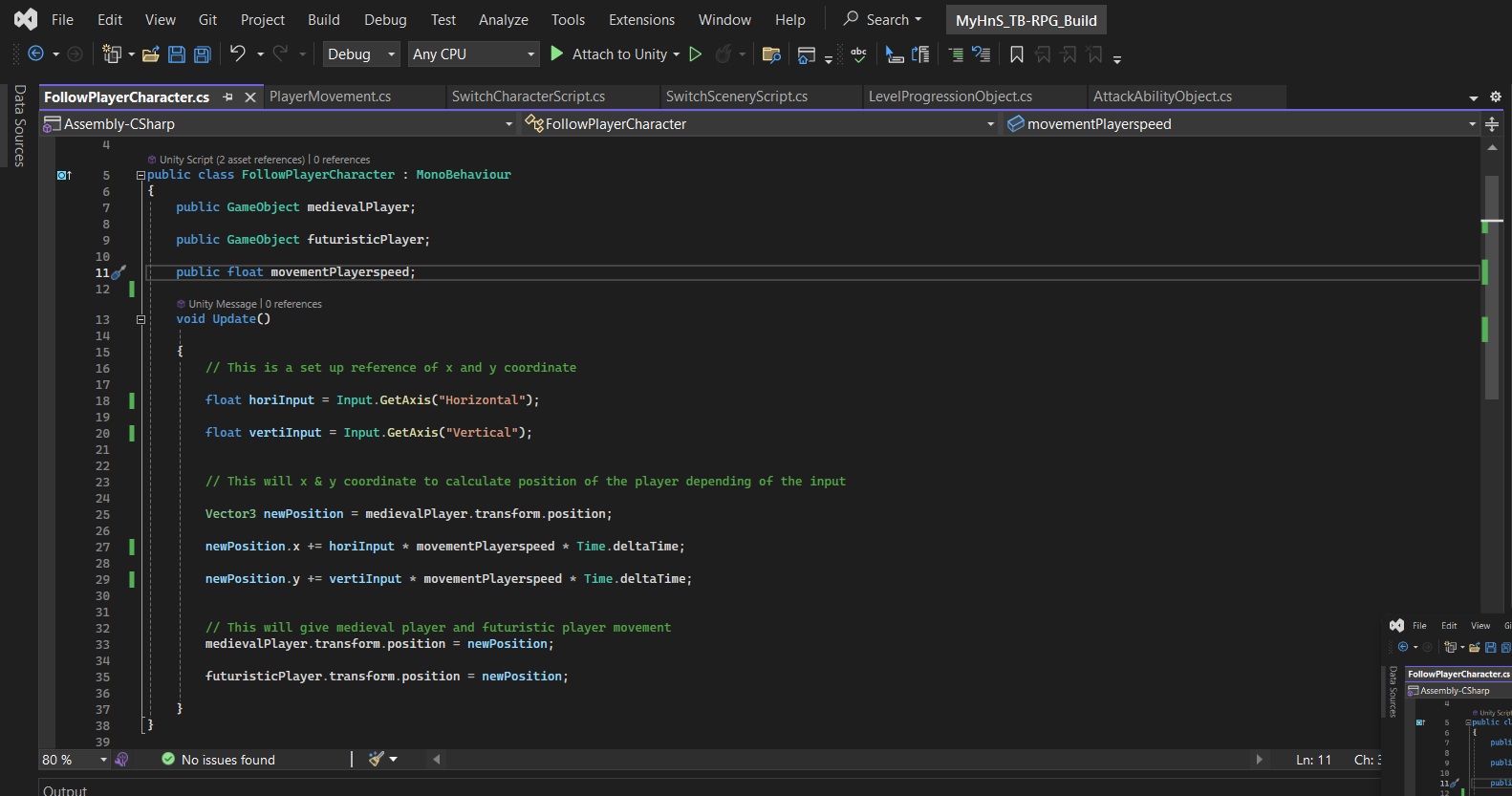
Task: Toggle pin on FollowPlayerCharacter.cs tab
Action: click(x=227, y=97)
